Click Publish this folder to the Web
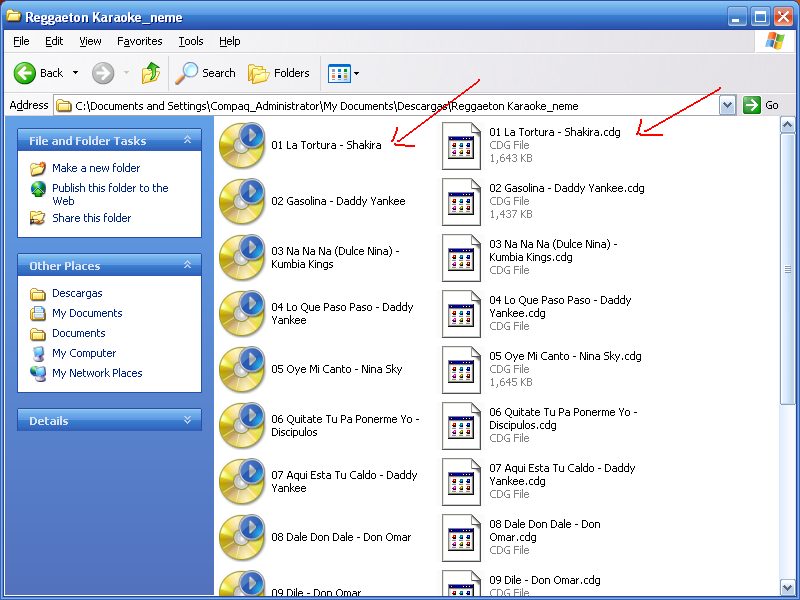The image size is (800, 600). click(x=110, y=194)
